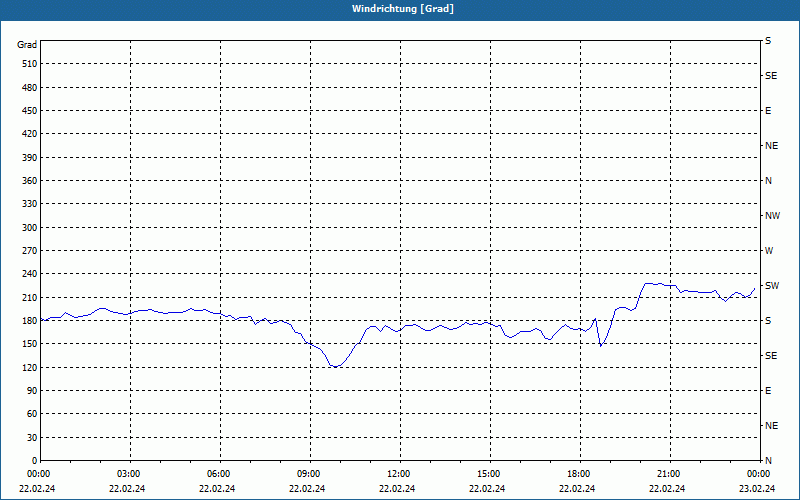Pick the 'SE' compass label level with 480
This screenshot has height=500, width=800.
tap(771, 76)
